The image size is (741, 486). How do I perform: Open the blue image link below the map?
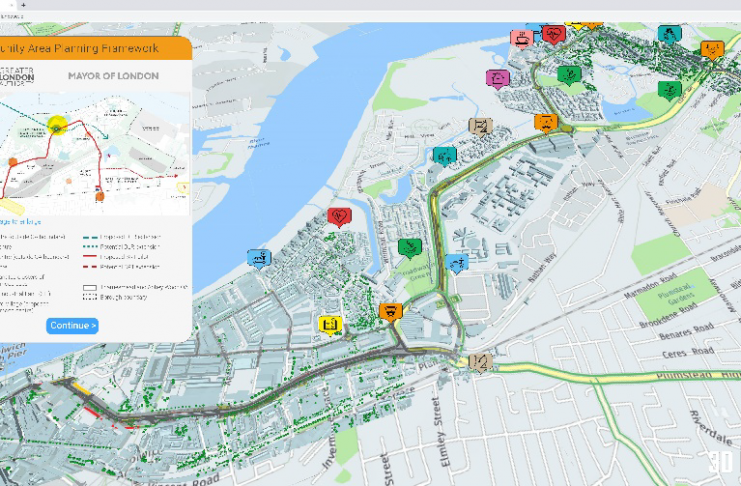tap(20, 221)
